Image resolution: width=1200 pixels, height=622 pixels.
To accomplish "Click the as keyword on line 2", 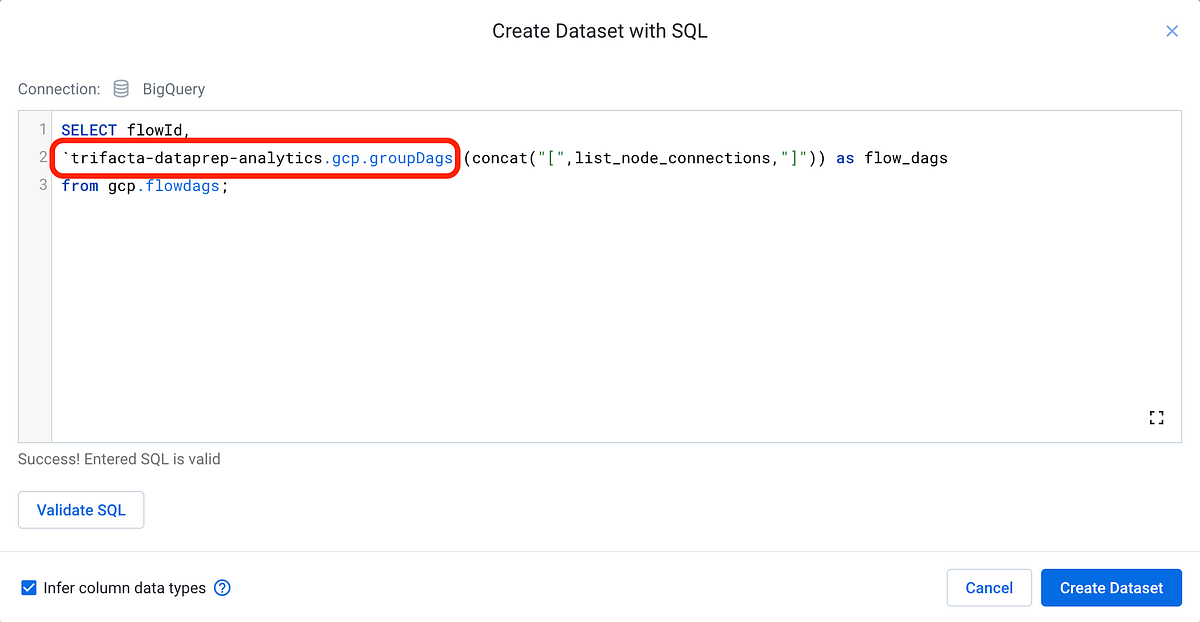I will click(x=844, y=158).
